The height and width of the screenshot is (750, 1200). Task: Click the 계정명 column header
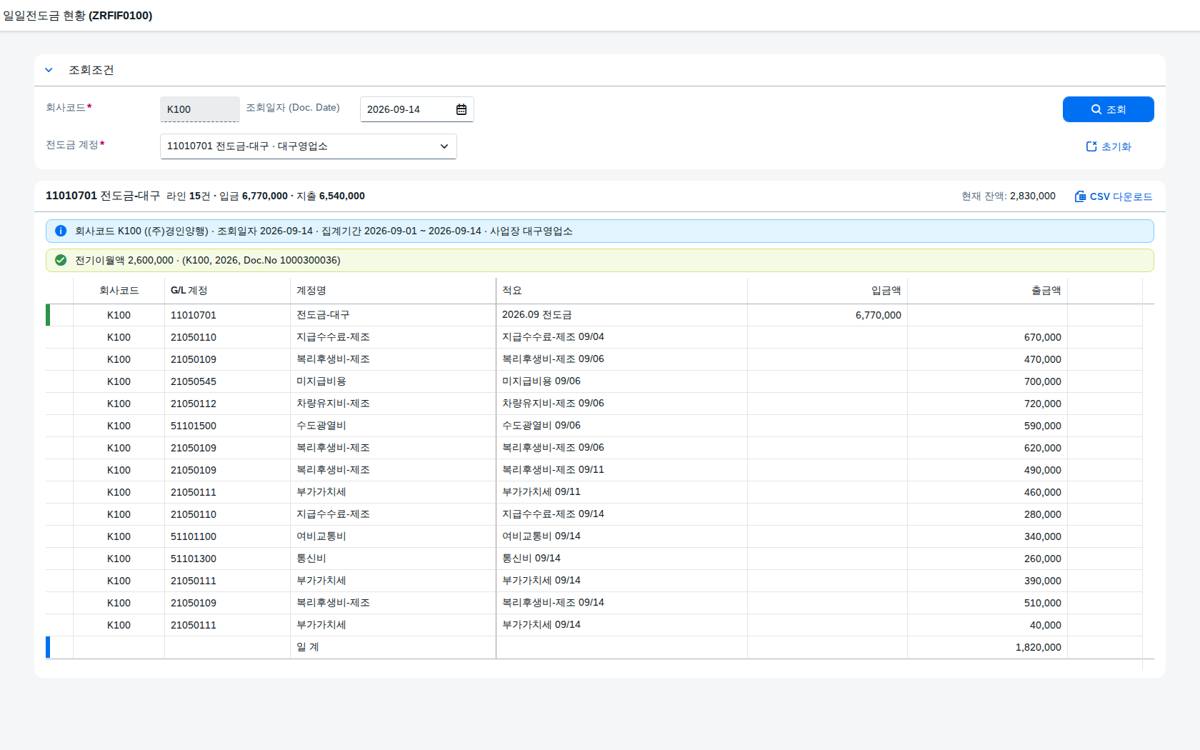click(393, 290)
